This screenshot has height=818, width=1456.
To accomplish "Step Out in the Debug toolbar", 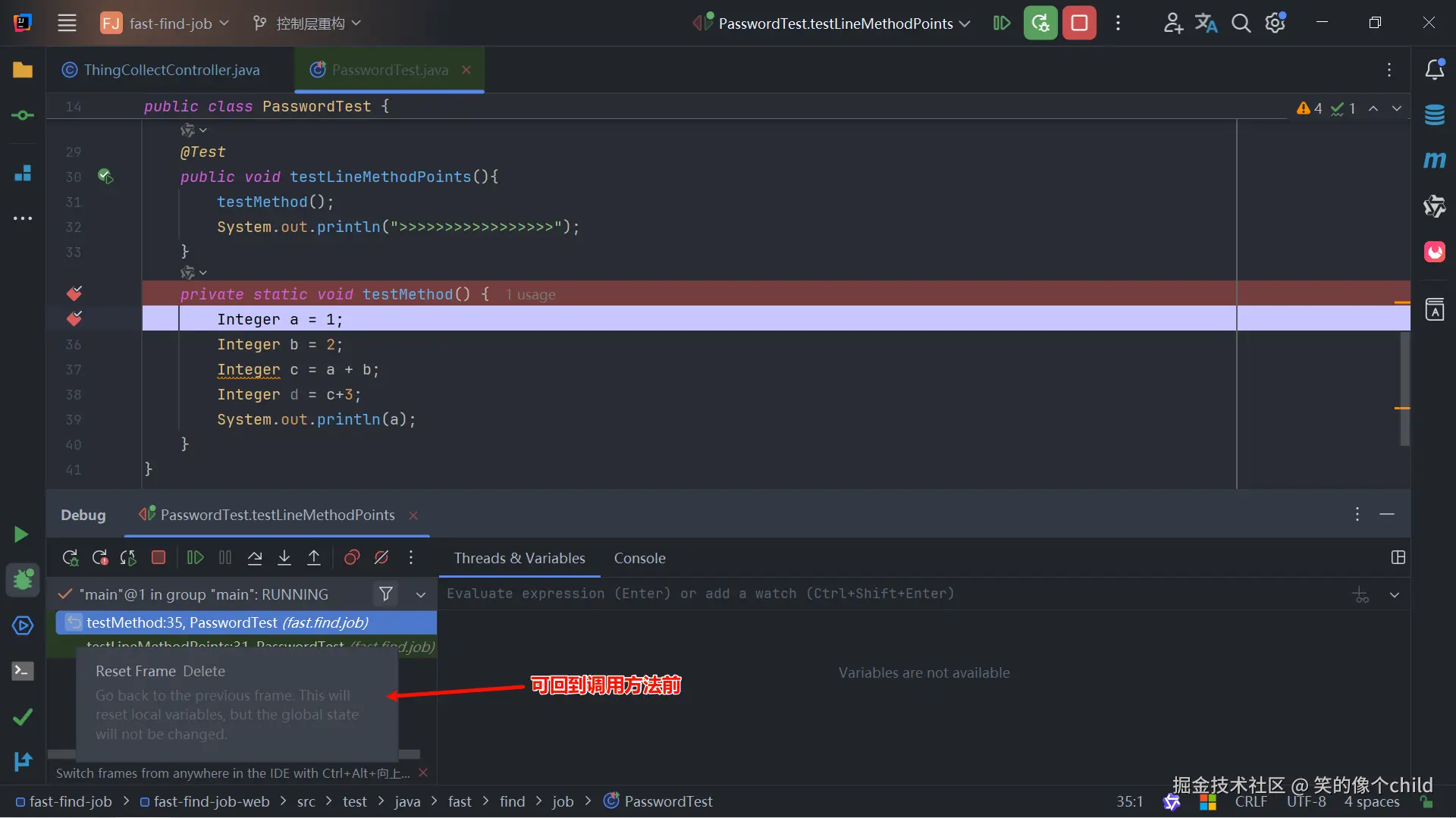I will 314,558.
